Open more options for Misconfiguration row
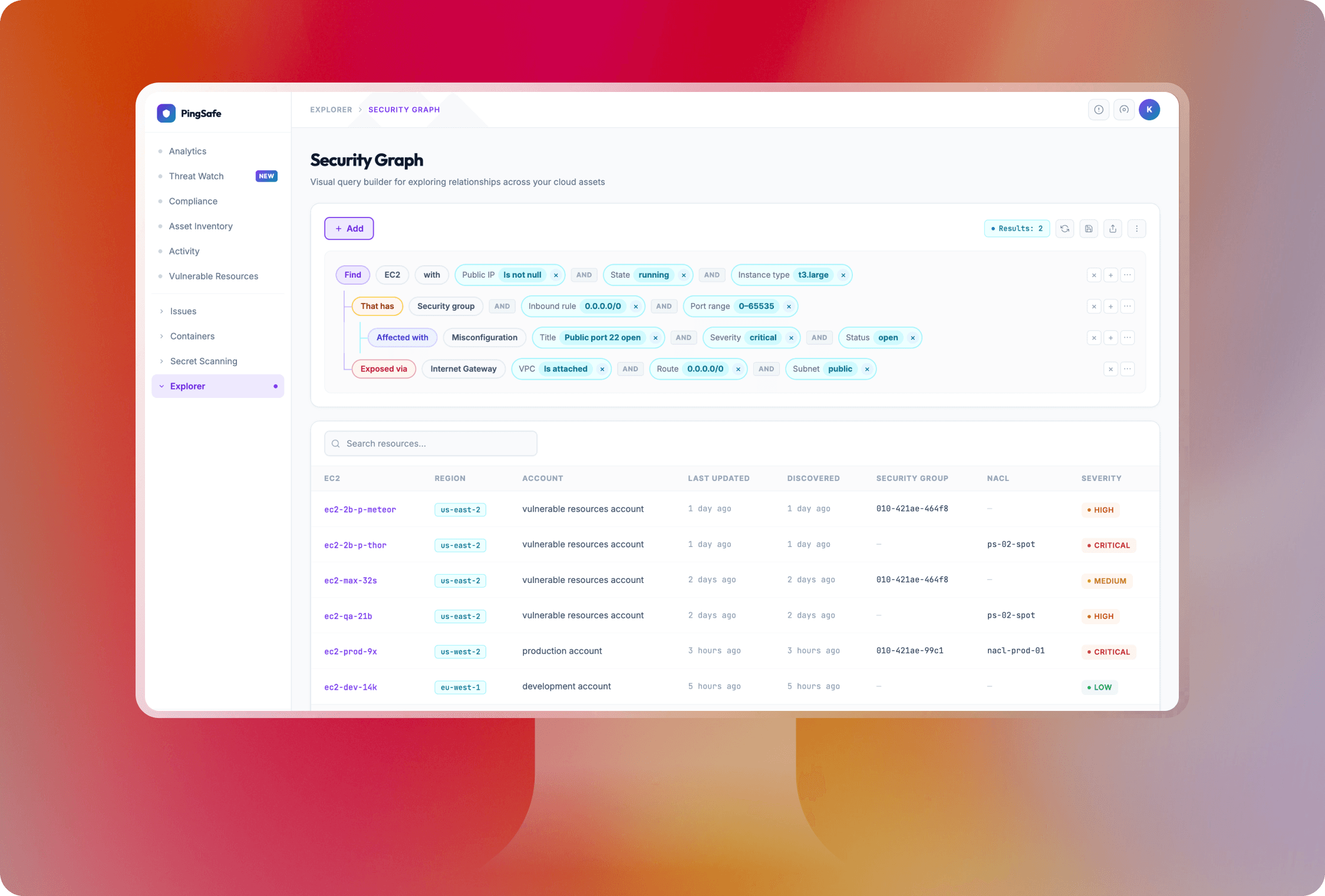The height and width of the screenshot is (896, 1325). 1127,338
